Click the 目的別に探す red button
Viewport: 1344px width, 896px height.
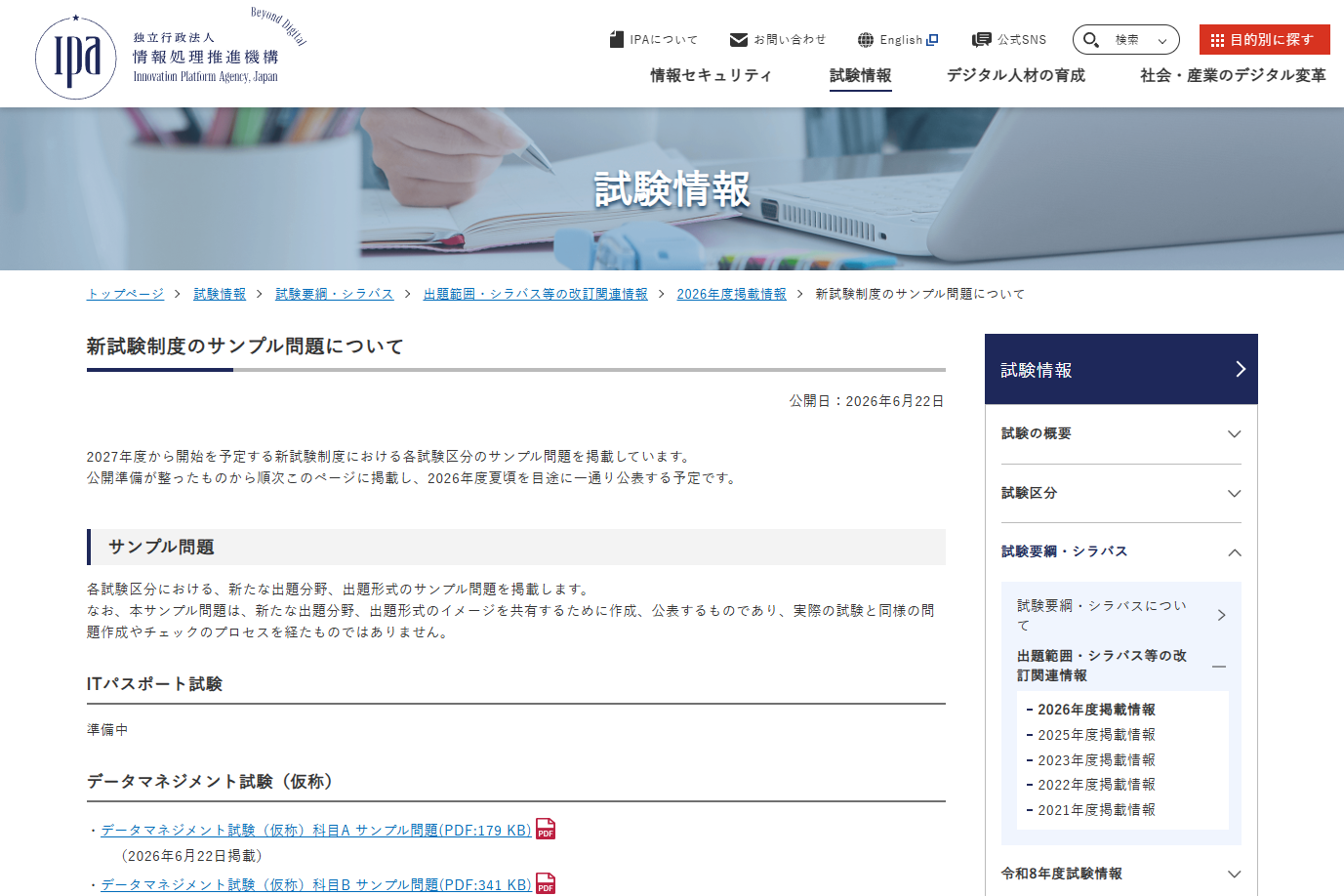[x=1264, y=40]
